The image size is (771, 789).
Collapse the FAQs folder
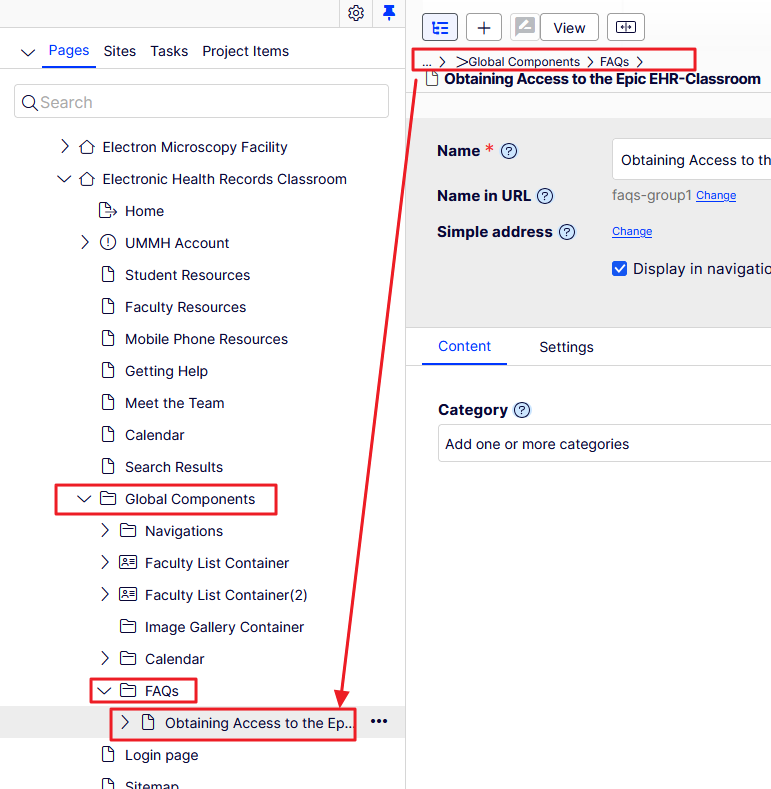point(105,691)
